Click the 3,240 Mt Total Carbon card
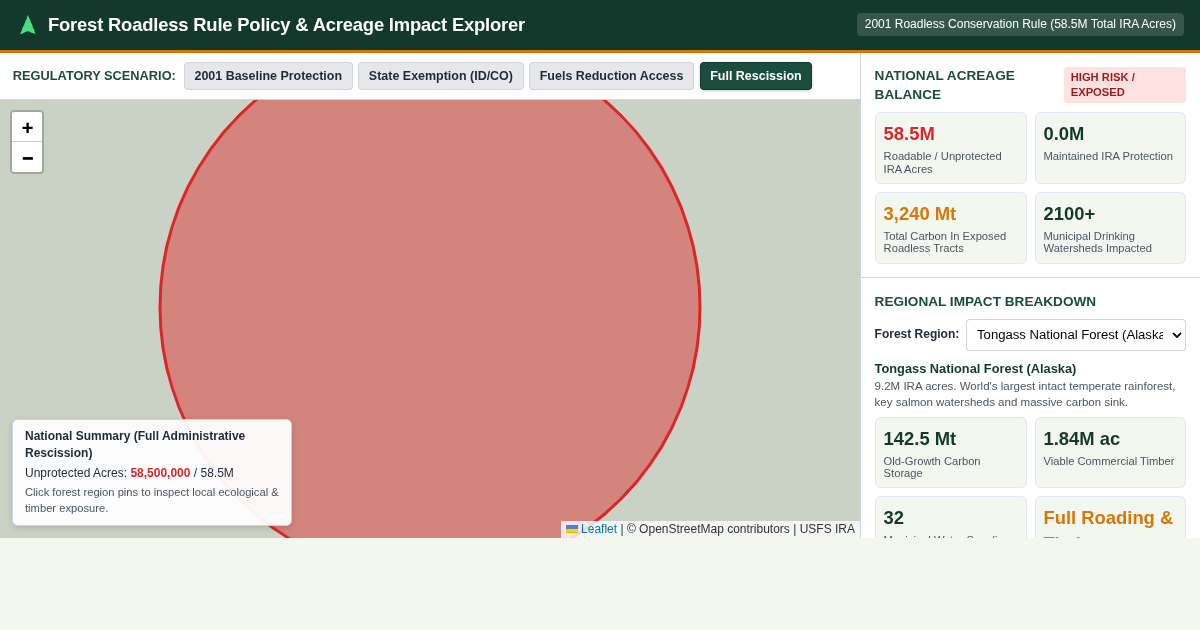The image size is (1200, 630). coord(950,228)
